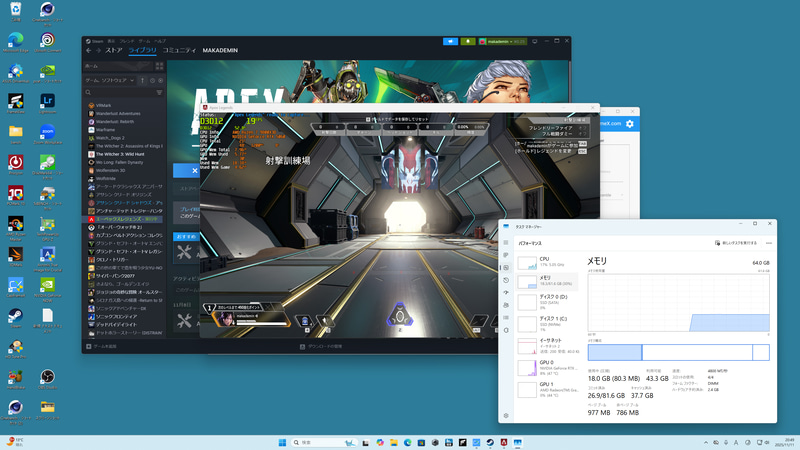Click the ready-to-play filter icon
The image size is (800, 450).
(x=160, y=81)
